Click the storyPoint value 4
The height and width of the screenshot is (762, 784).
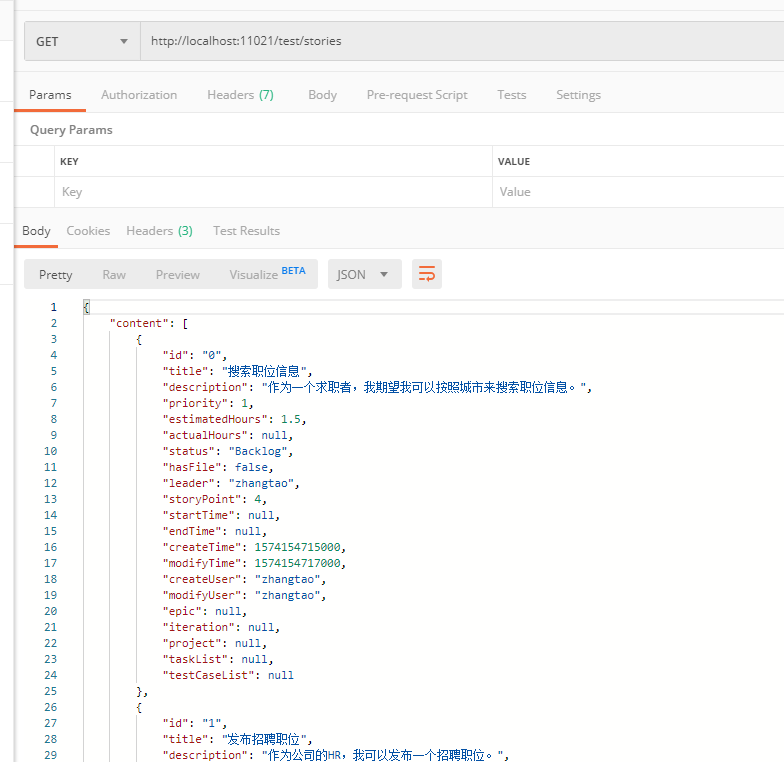click(258, 500)
